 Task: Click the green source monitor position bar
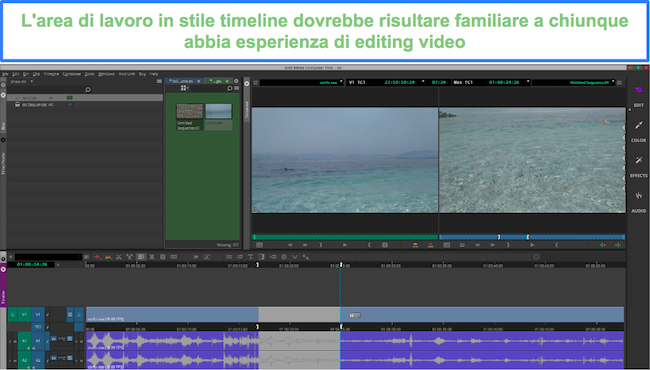345,237
